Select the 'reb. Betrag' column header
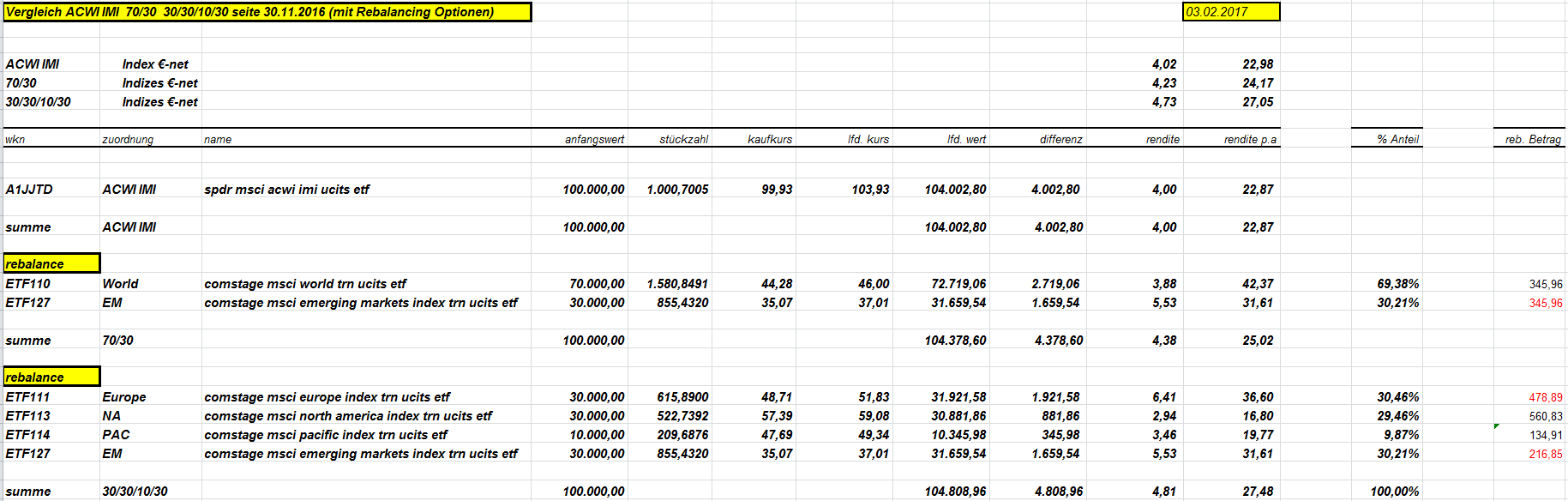1568x501 pixels. coord(1533,139)
